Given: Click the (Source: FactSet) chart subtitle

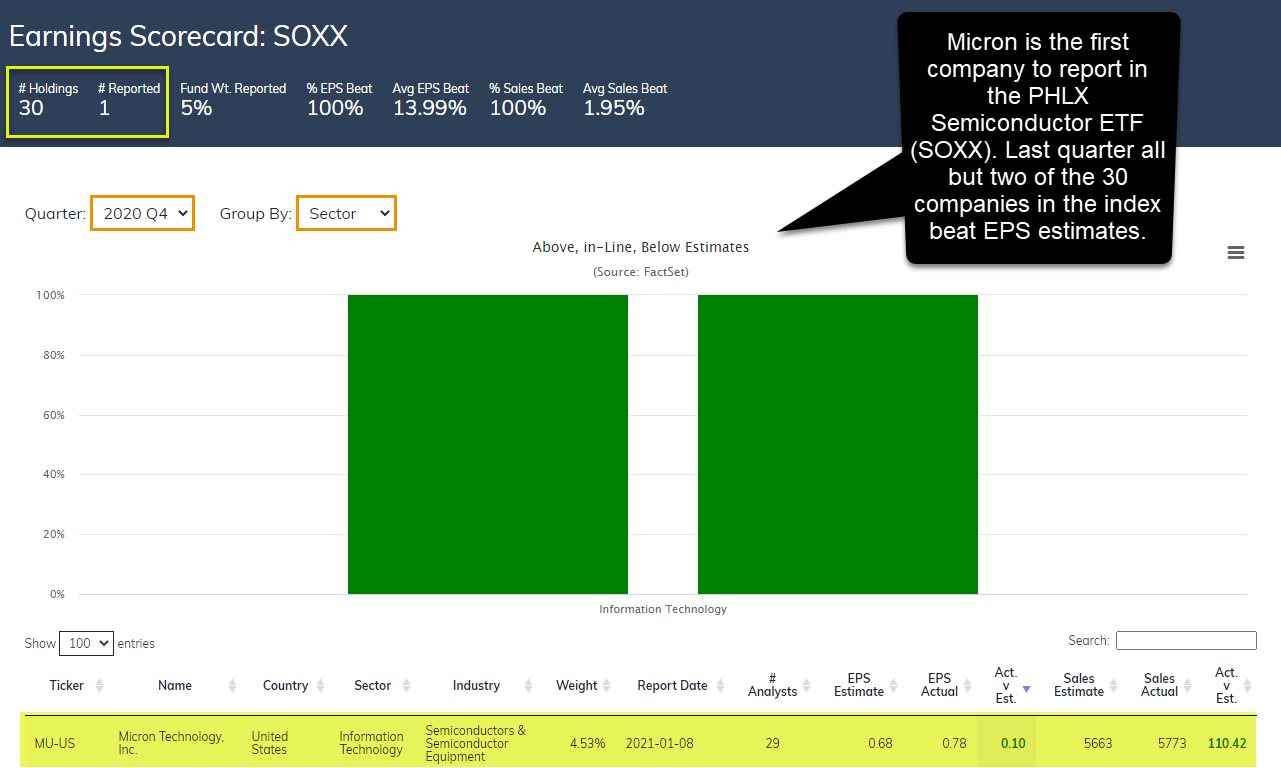Looking at the screenshot, I should [641, 271].
